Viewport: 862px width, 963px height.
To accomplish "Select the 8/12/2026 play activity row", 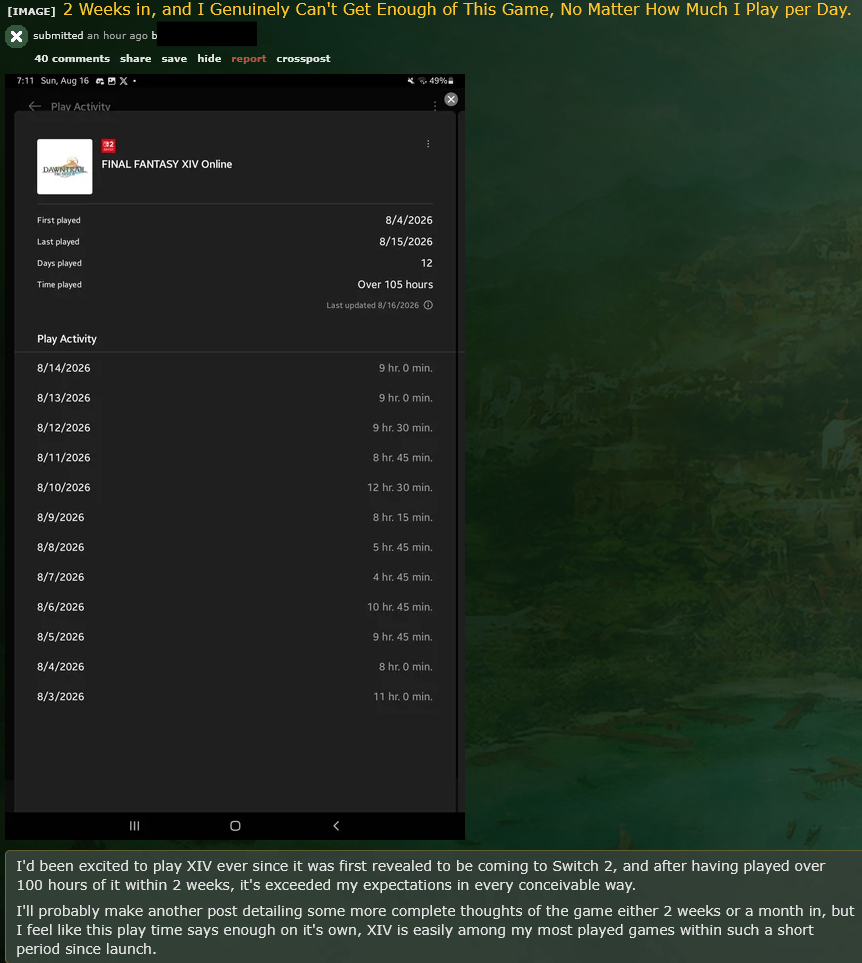I will [x=235, y=427].
